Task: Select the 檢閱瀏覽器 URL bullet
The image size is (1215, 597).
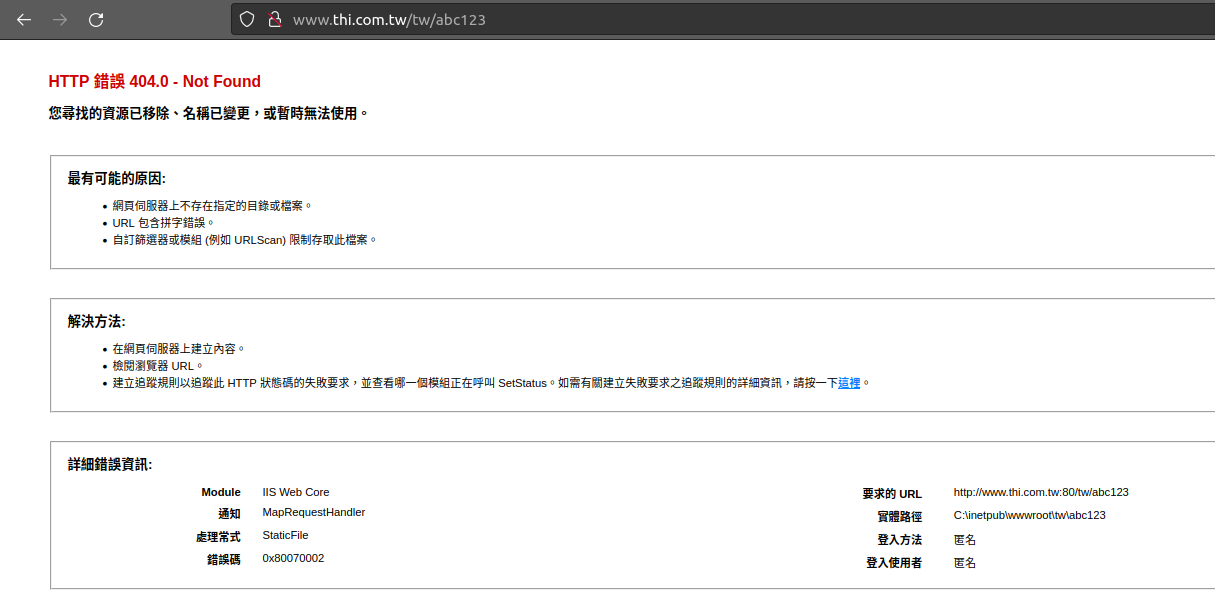Action: (157, 366)
